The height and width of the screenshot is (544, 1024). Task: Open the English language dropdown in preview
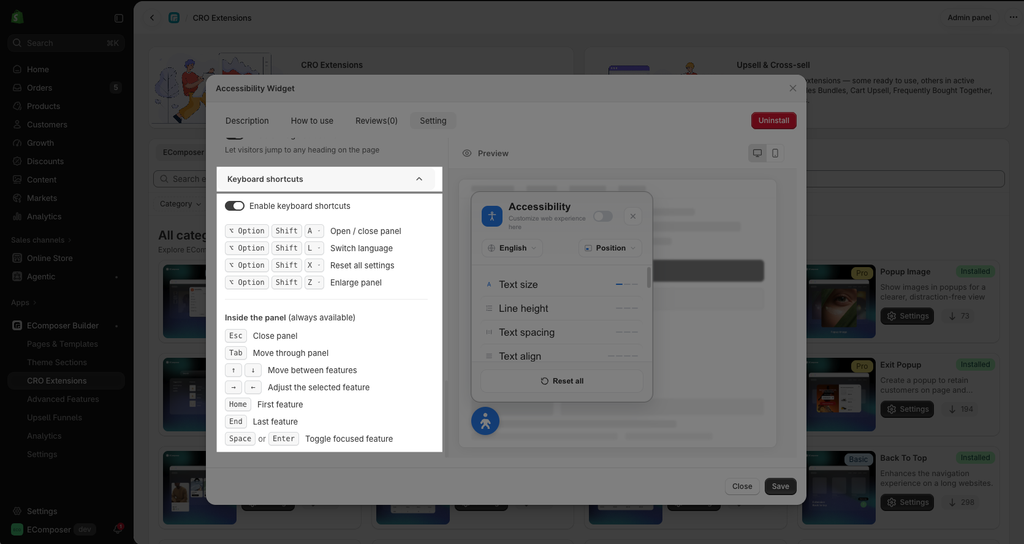[x=512, y=248]
